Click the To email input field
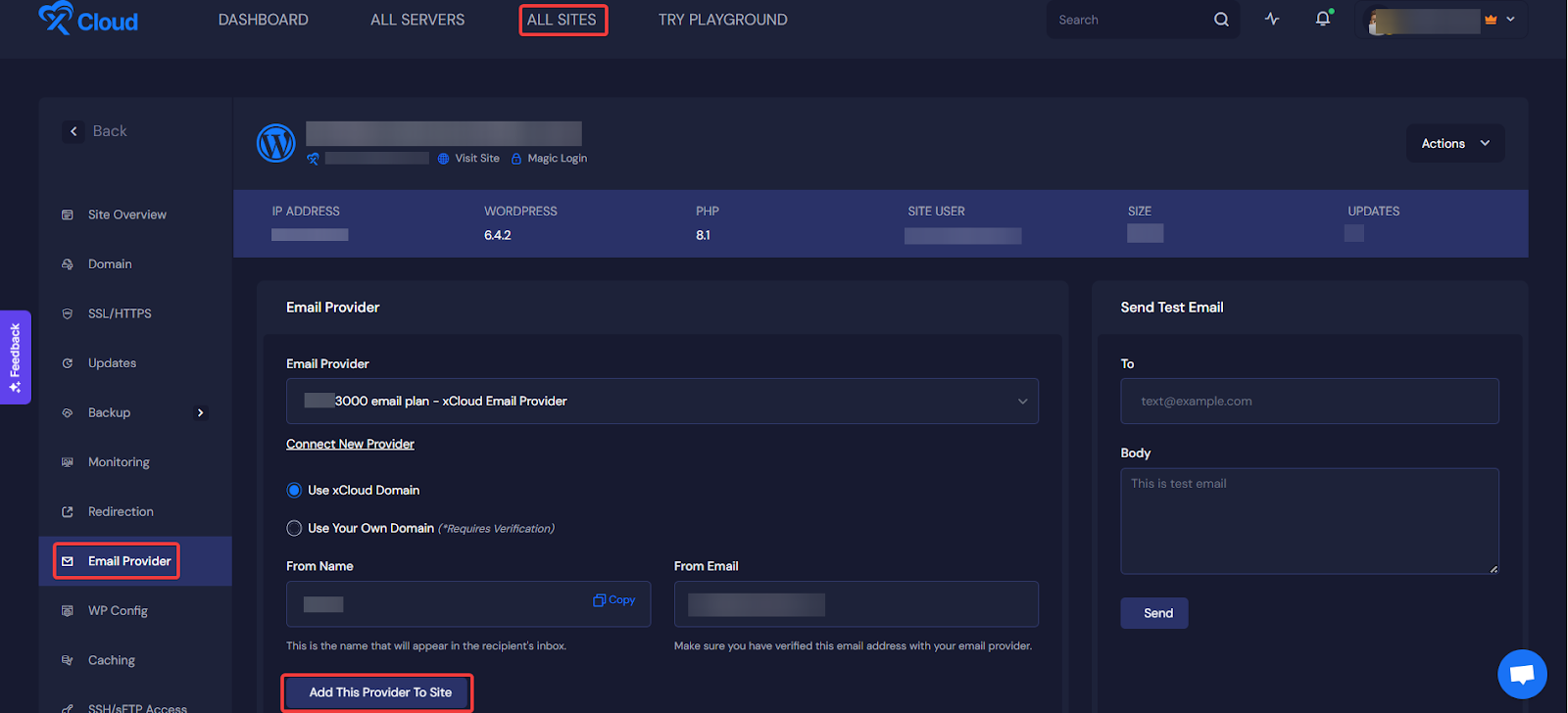The image size is (1568, 713). coord(1309,402)
